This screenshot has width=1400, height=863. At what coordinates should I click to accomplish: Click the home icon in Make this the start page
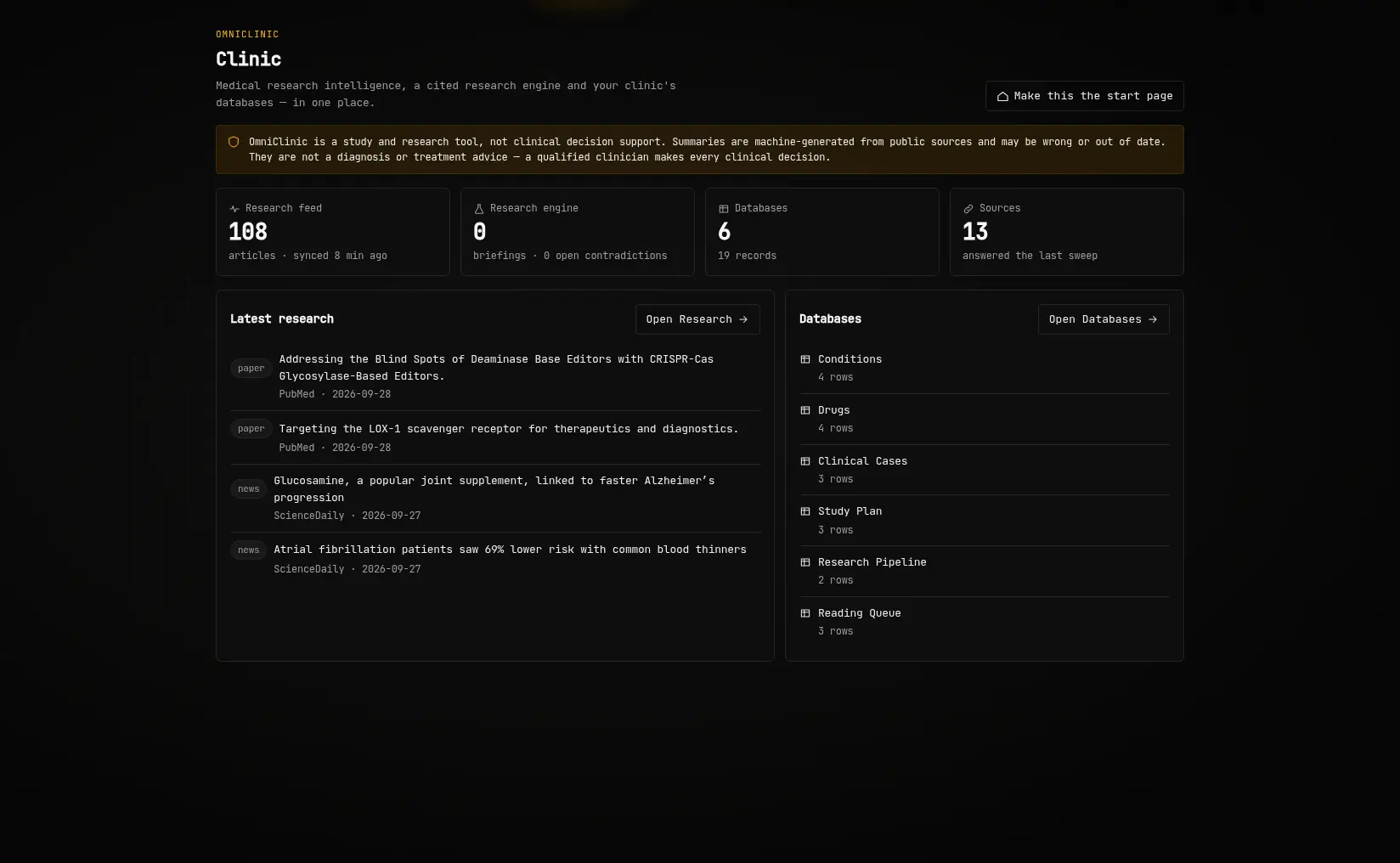click(x=1002, y=96)
